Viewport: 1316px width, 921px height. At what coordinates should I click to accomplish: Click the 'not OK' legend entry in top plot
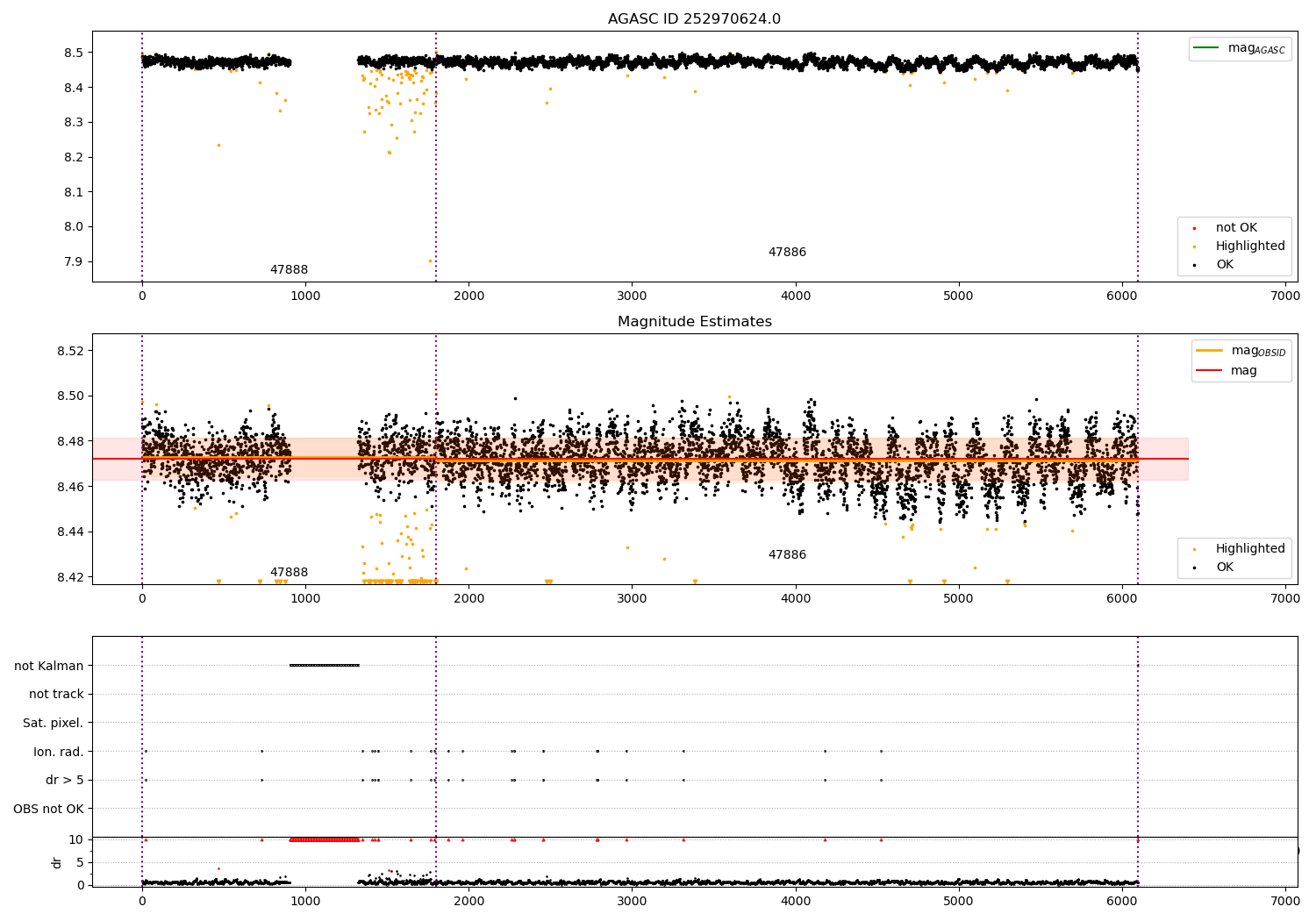(1236, 228)
